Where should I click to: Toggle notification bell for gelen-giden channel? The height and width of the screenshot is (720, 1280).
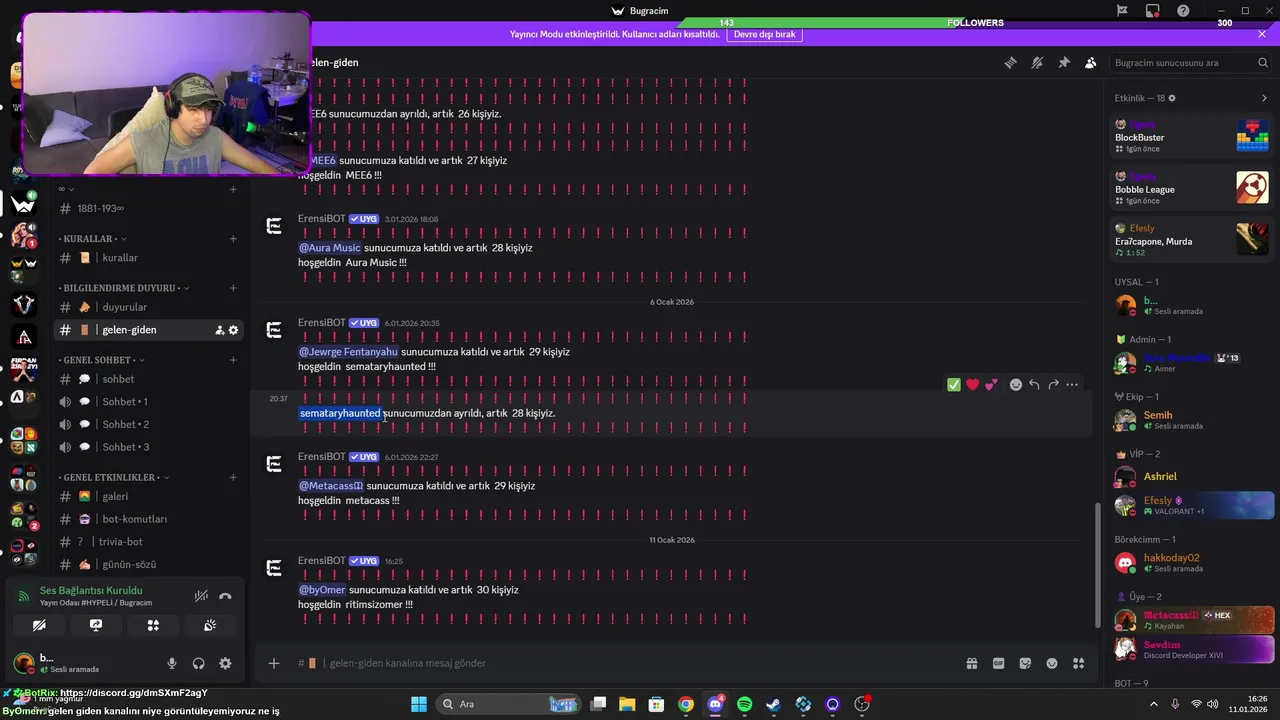click(1037, 62)
